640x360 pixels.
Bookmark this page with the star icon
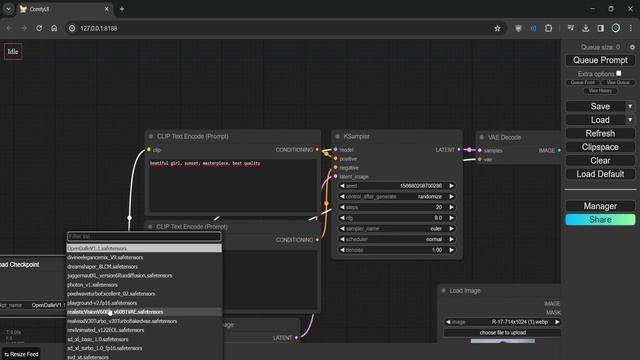click(x=497, y=28)
